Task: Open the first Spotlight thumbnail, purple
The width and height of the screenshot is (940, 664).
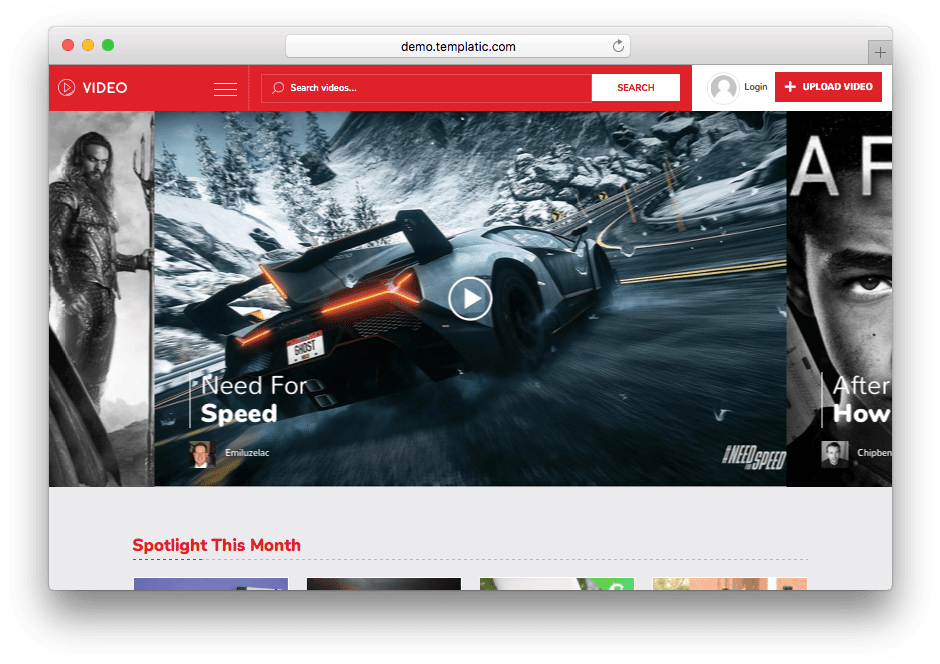Action: pyautogui.click(x=211, y=584)
